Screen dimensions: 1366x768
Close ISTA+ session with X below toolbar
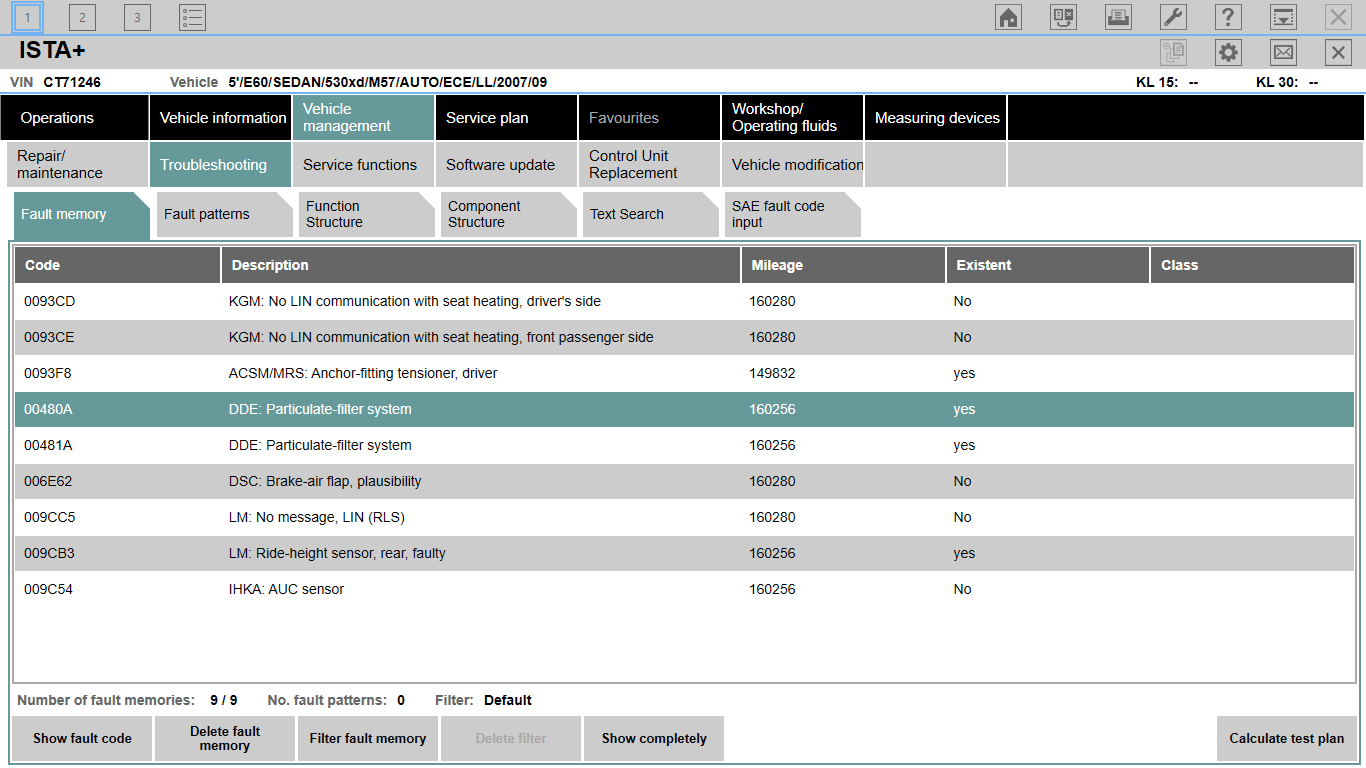tap(1338, 53)
